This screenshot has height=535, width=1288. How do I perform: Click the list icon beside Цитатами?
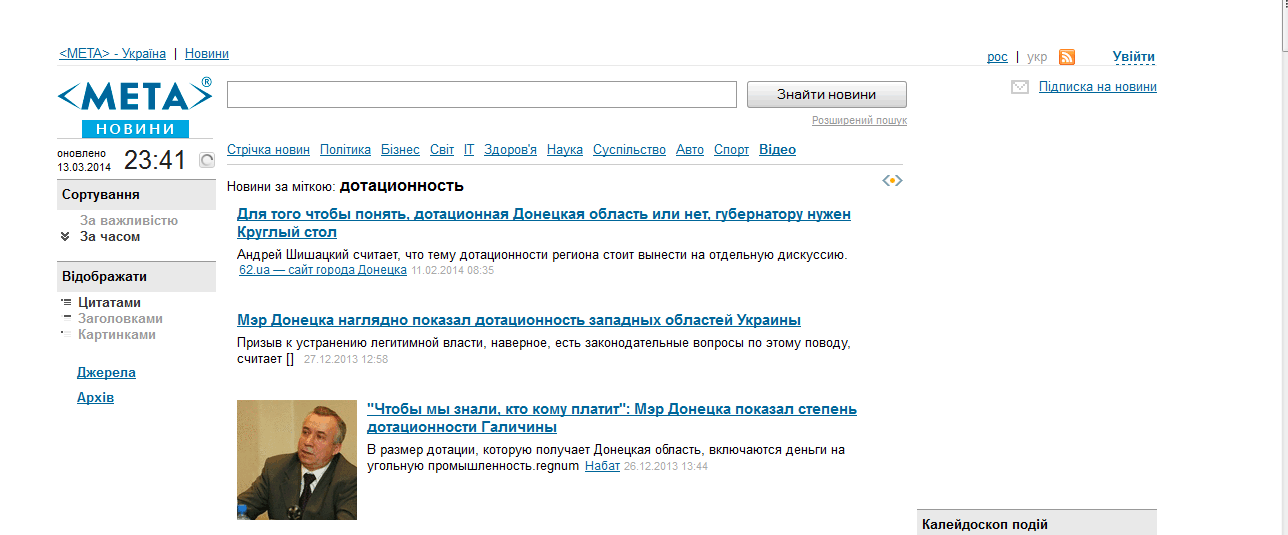[66, 302]
